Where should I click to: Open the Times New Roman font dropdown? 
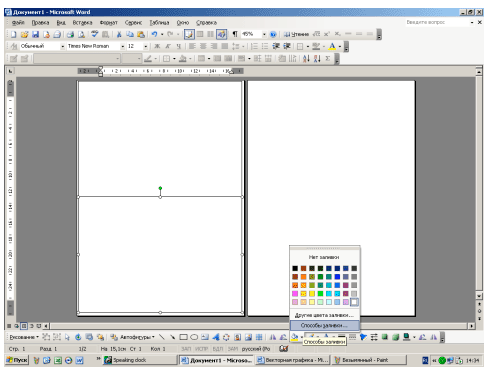(x=123, y=46)
